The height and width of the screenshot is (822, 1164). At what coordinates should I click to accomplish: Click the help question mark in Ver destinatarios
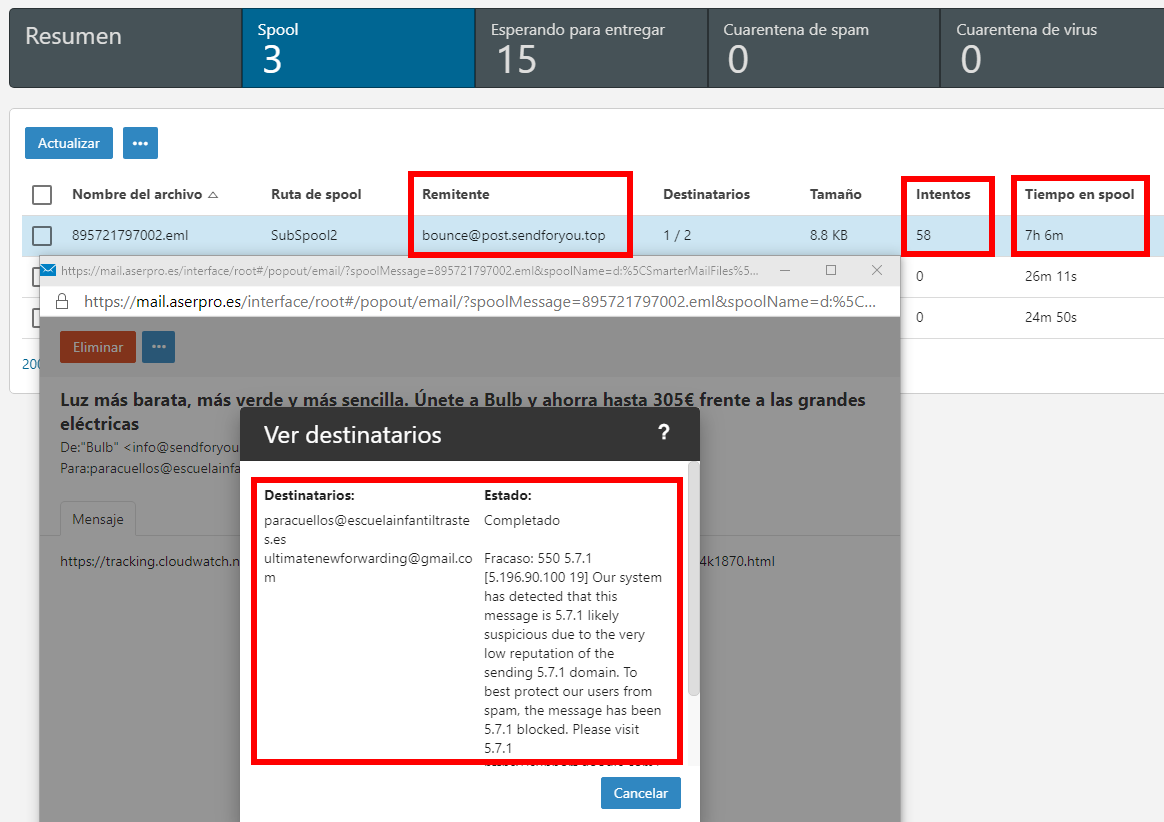[x=663, y=433]
